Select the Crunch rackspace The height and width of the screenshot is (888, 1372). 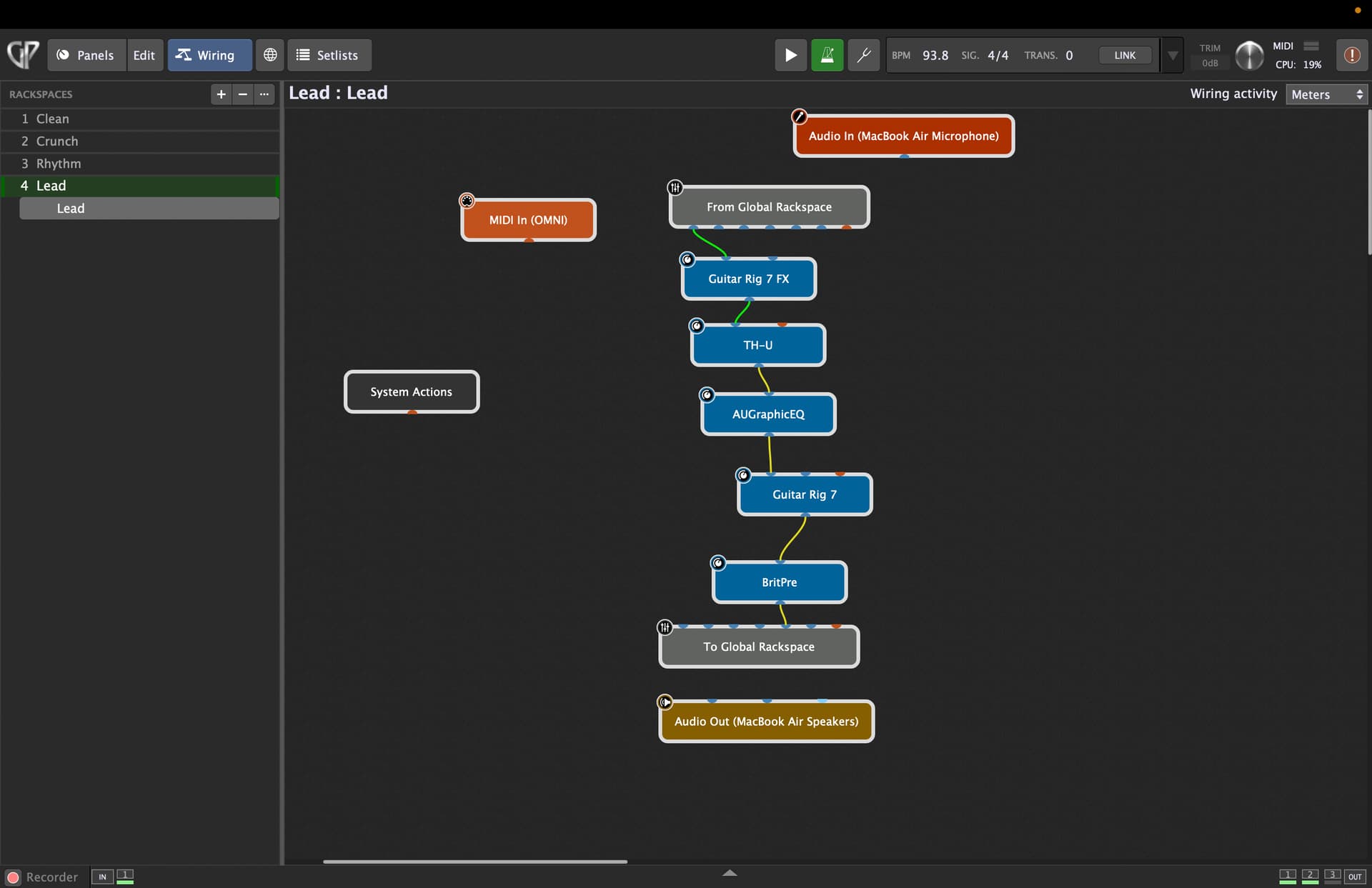pyautogui.click(x=57, y=141)
